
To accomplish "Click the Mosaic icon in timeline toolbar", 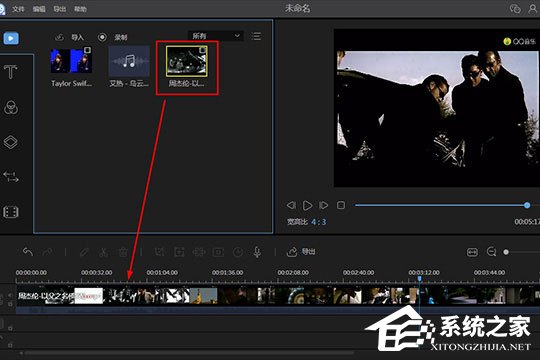I will [x=199, y=252].
